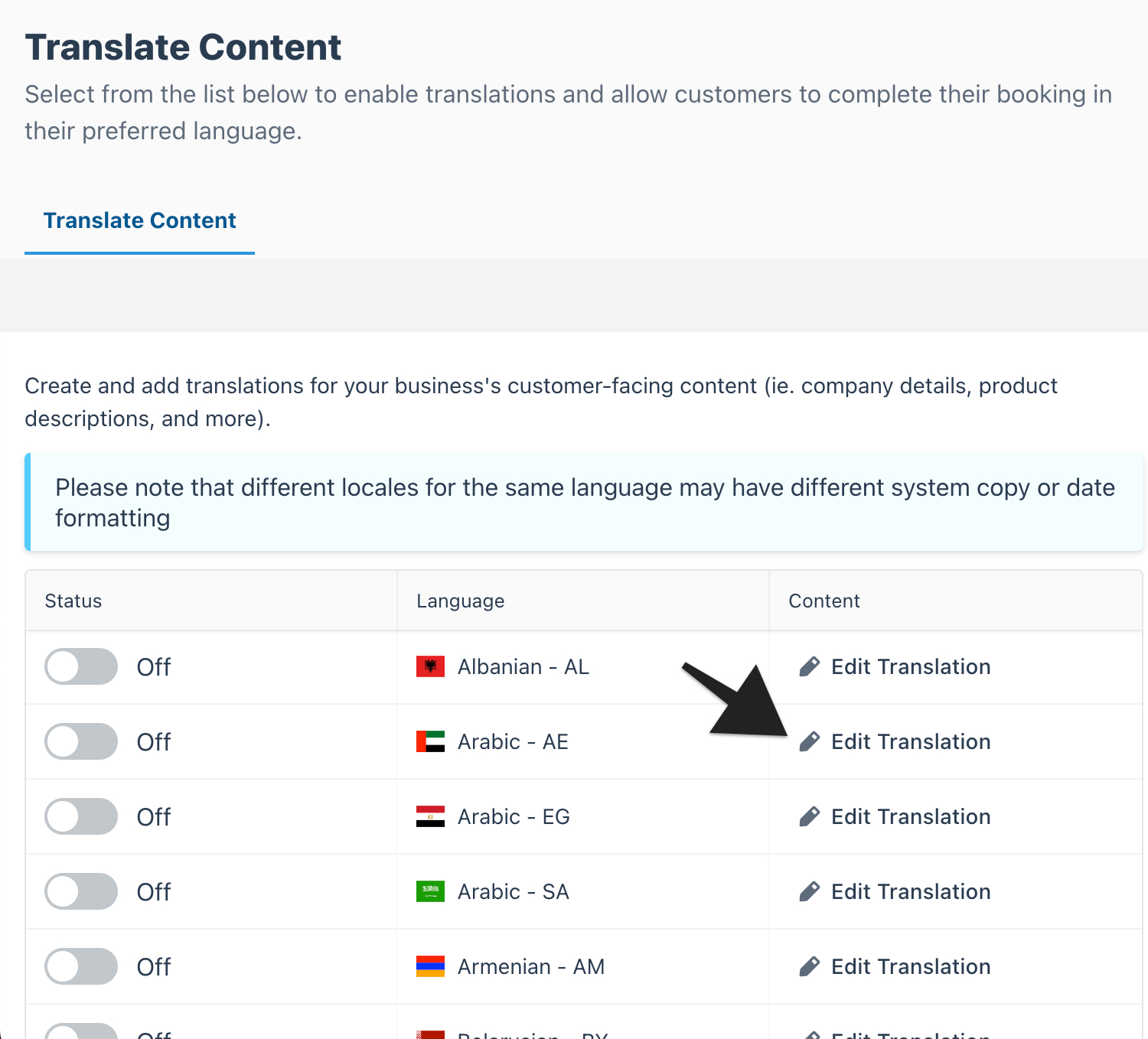Click the 'Off' label in Albanian row
Viewport: 1148px width, 1039px height.
click(154, 666)
